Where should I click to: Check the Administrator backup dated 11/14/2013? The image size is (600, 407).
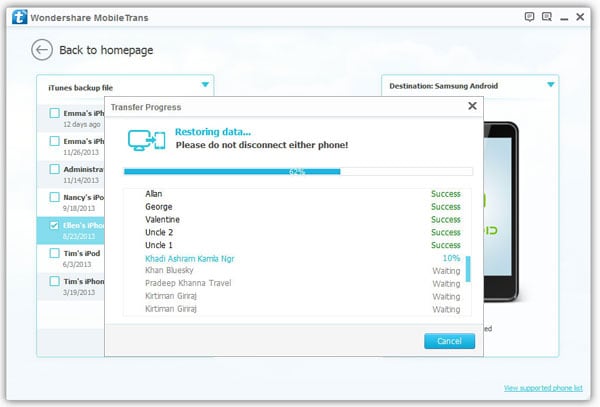pyautogui.click(x=55, y=169)
